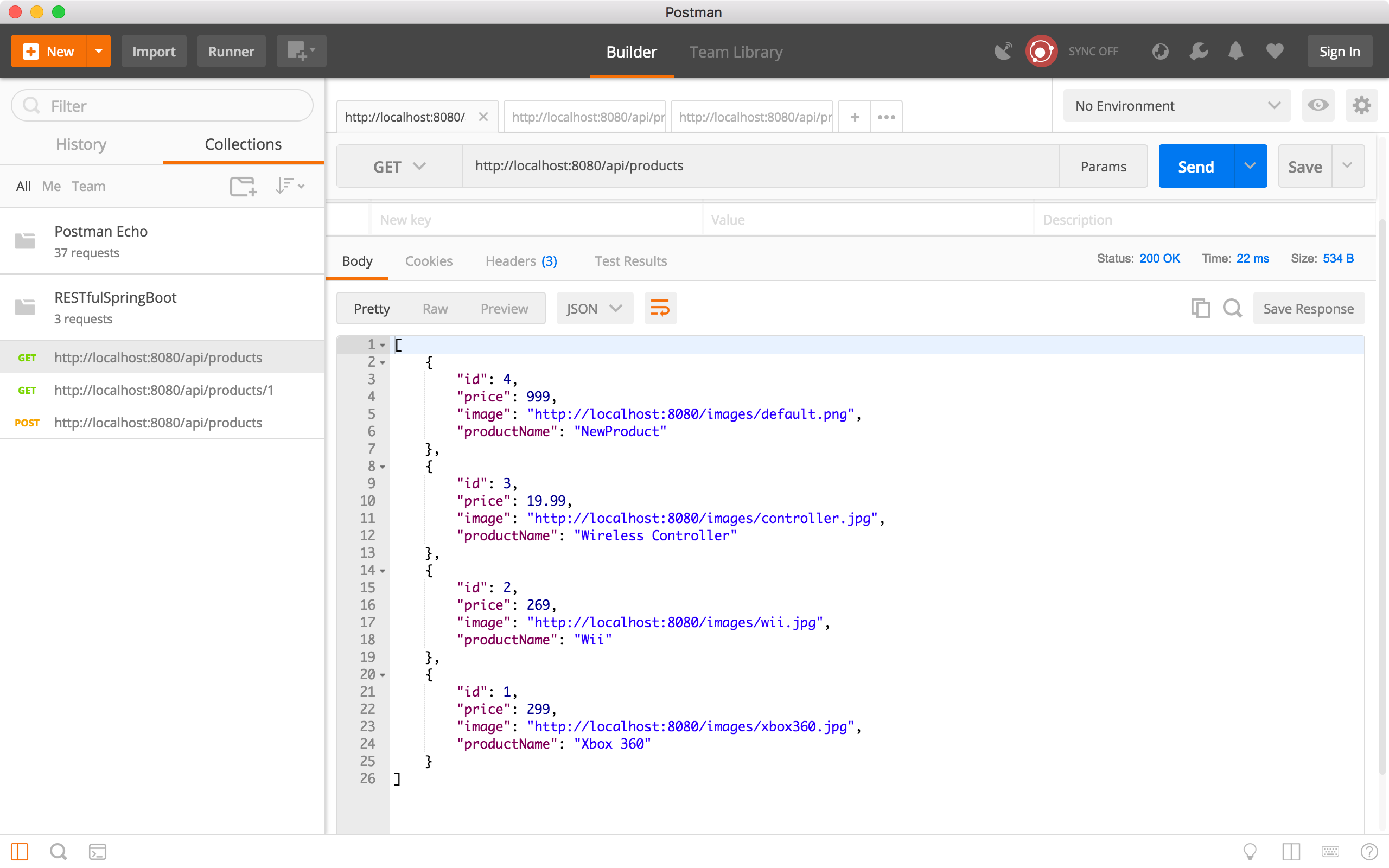Screen dimensions: 1389x868
Task: Close the localhost:8080/ request tab
Action: [x=483, y=117]
